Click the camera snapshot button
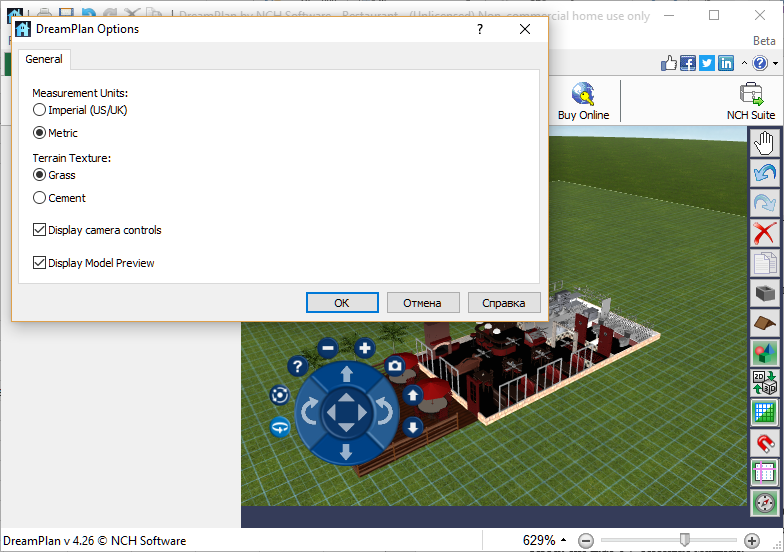This screenshot has width=784, height=552. (395, 367)
